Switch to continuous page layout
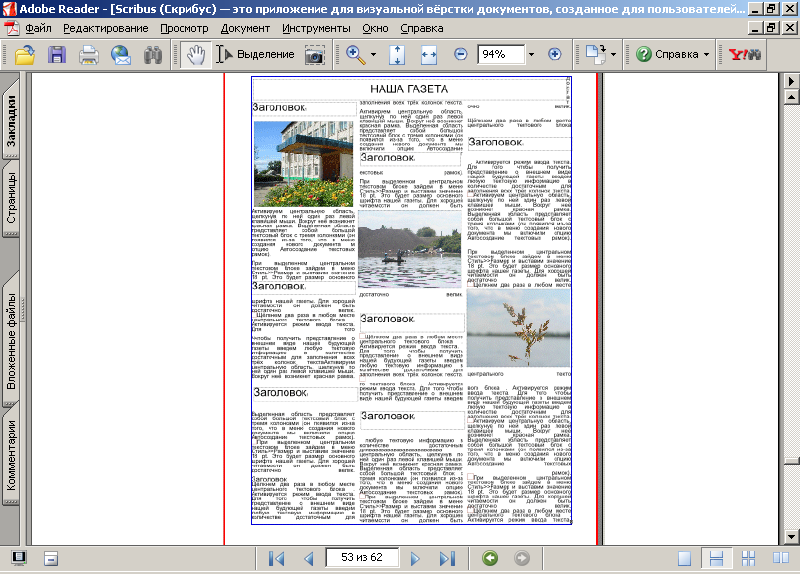This screenshot has height=574, width=800. click(x=716, y=558)
